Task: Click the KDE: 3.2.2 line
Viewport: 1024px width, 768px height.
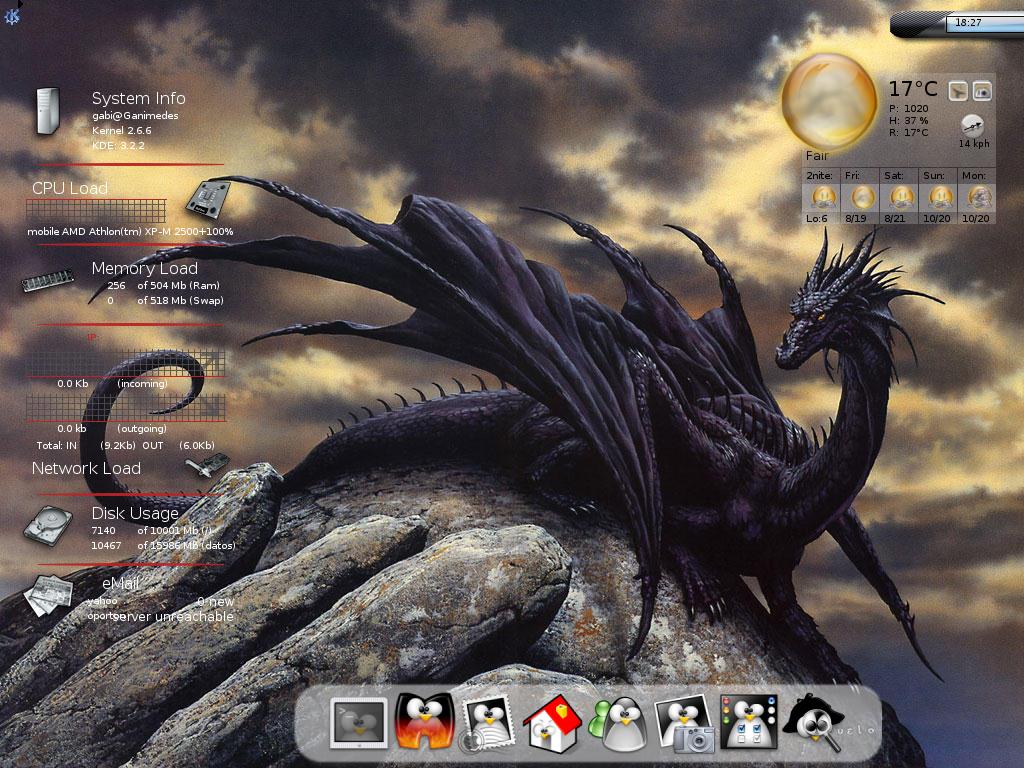Action: [118, 146]
